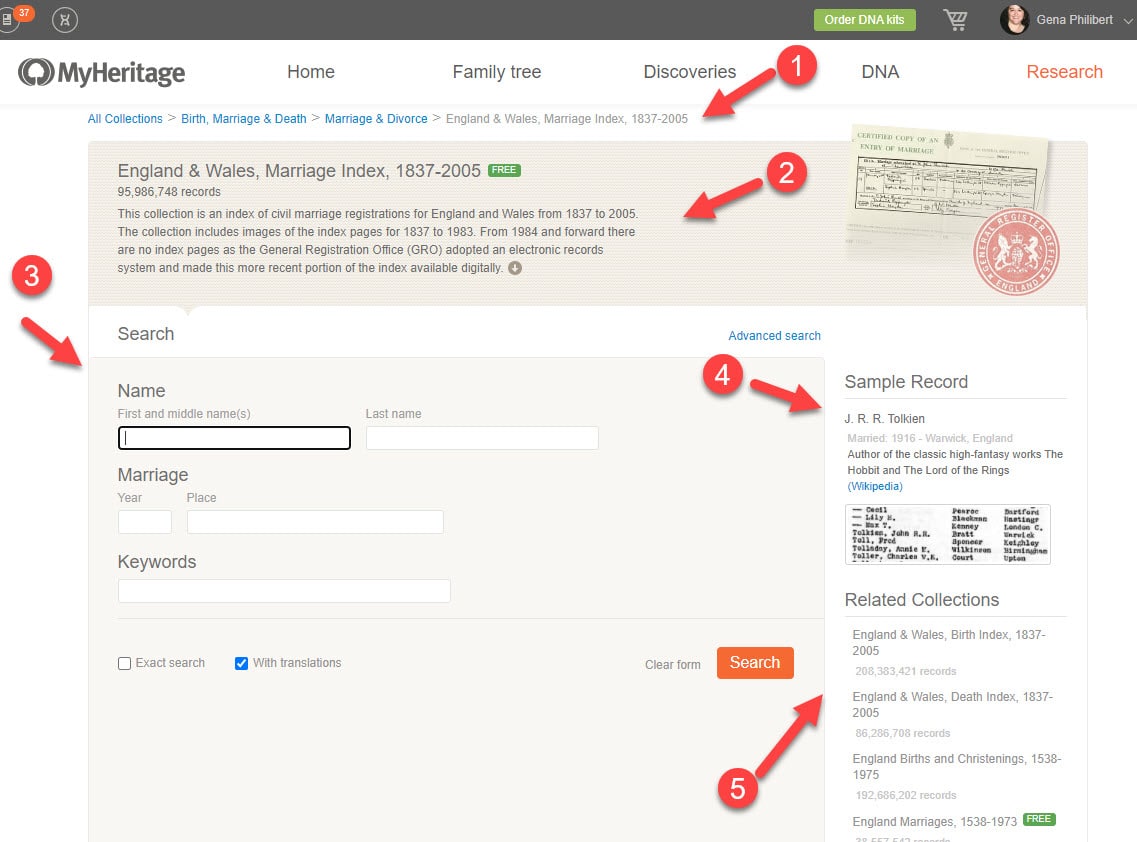Open the DNA menu
The height and width of the screenshot is (842, 1137).
[880, 72]
